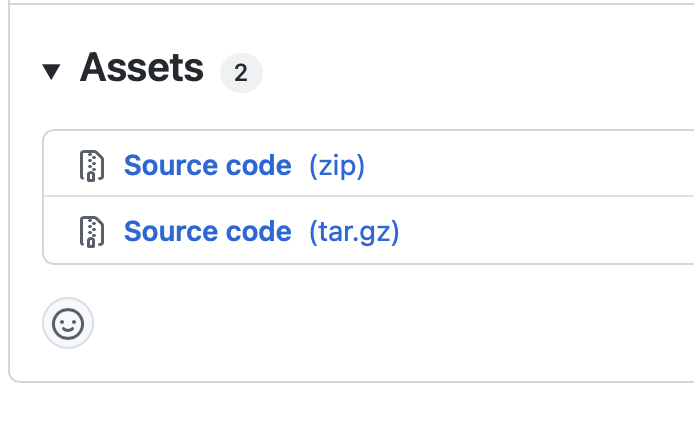694x430 pixels.
Task: Select the file icon beside Source code (zip)
Action: [x=92, y=165]
